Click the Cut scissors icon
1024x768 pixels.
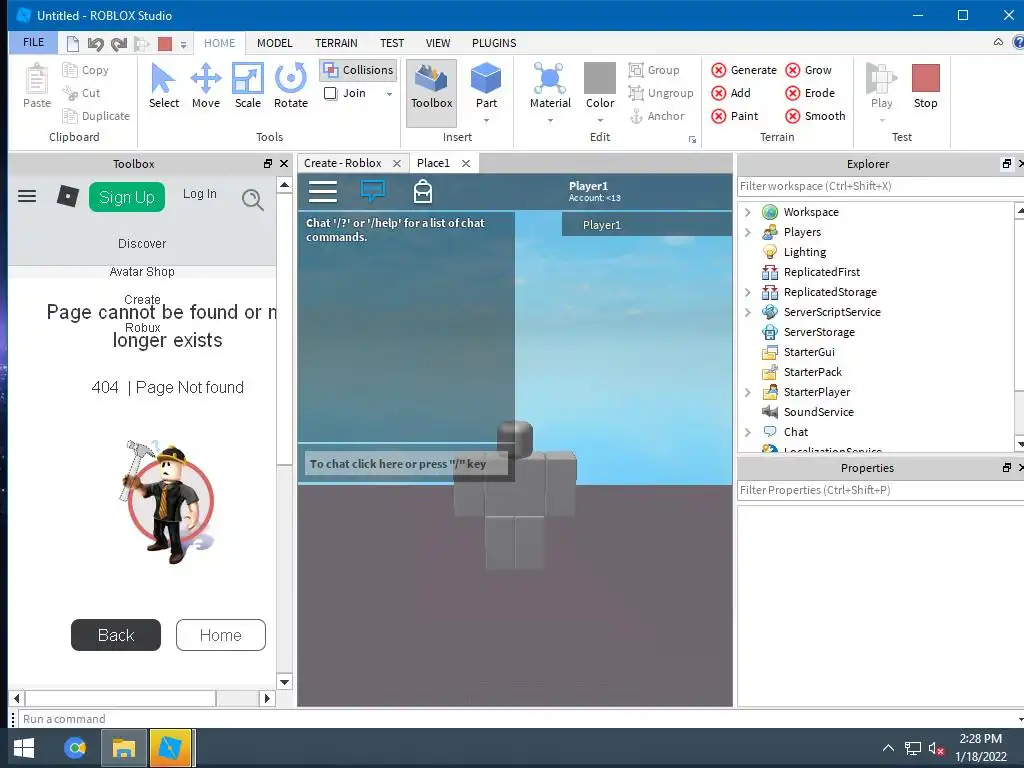coord(70,93)
